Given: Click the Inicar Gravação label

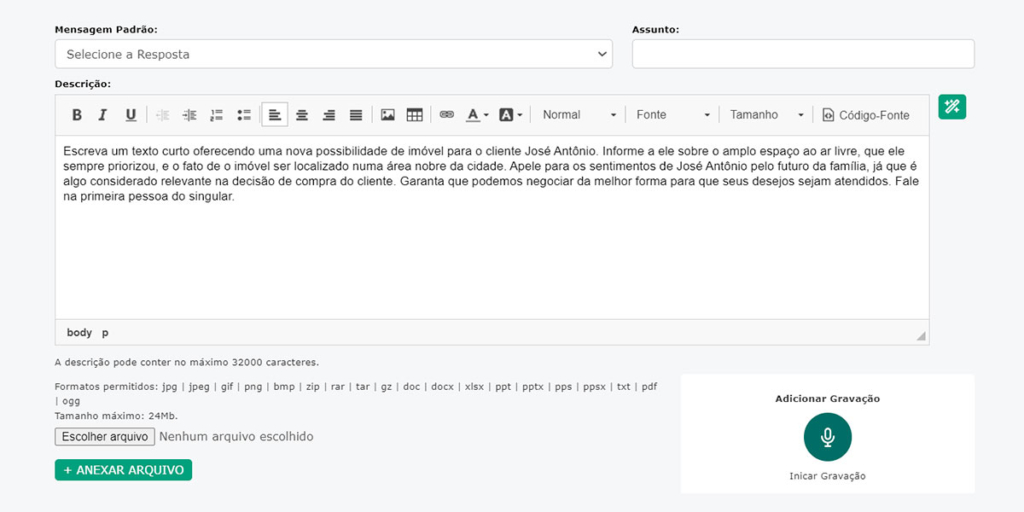Looking at the screenshot, I should 827,476.
